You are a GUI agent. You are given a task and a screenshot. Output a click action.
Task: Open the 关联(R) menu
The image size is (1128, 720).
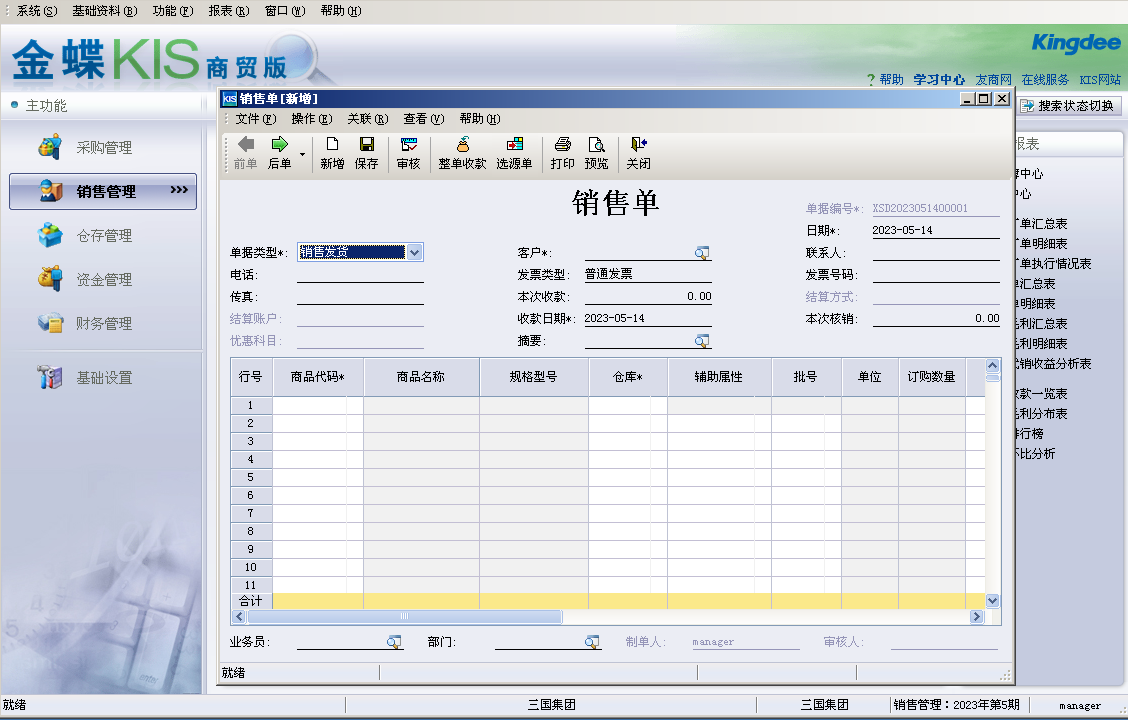(x=368, y=119)
